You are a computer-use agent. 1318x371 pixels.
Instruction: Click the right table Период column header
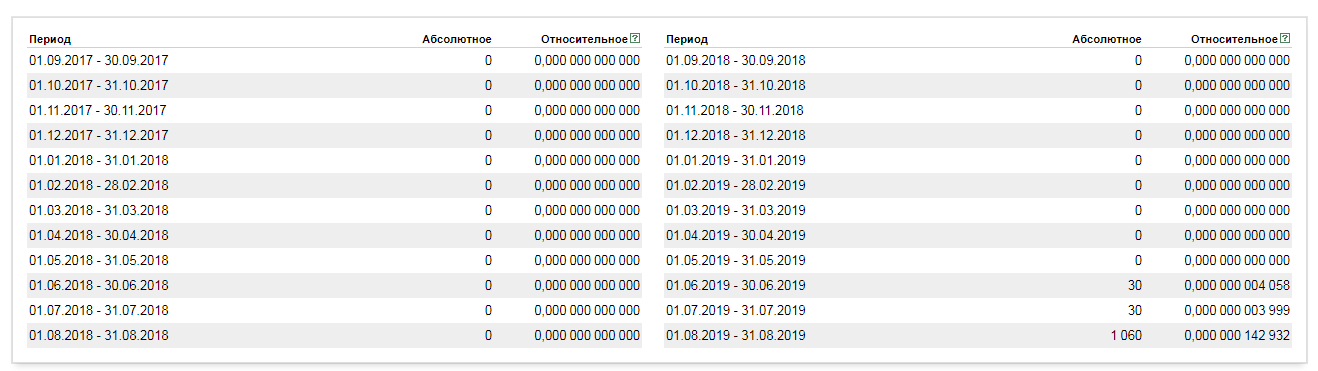(687, 39)
